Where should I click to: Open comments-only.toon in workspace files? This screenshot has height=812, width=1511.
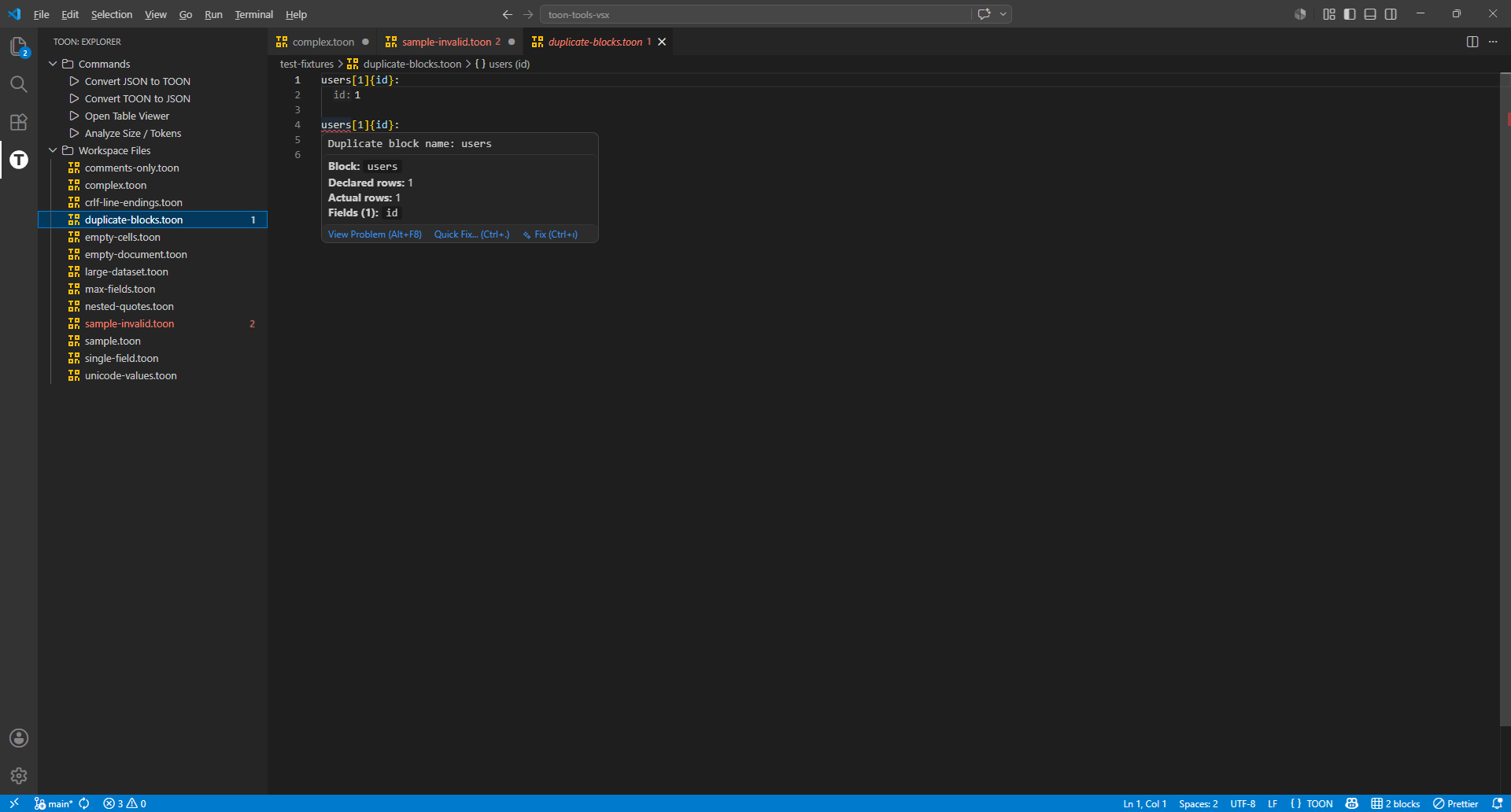click(131, 168)
